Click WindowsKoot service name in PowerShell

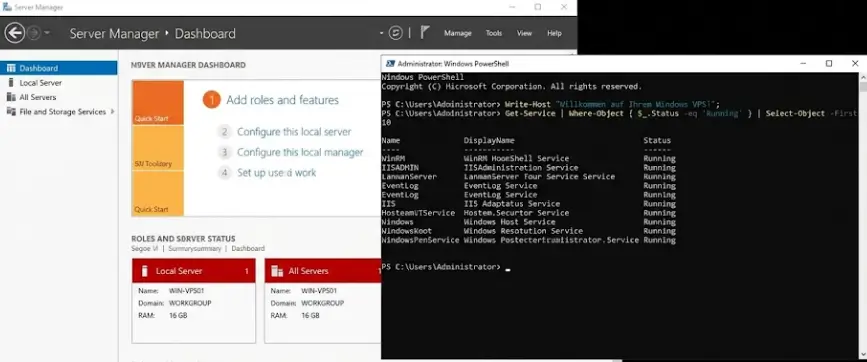(407, 231)
